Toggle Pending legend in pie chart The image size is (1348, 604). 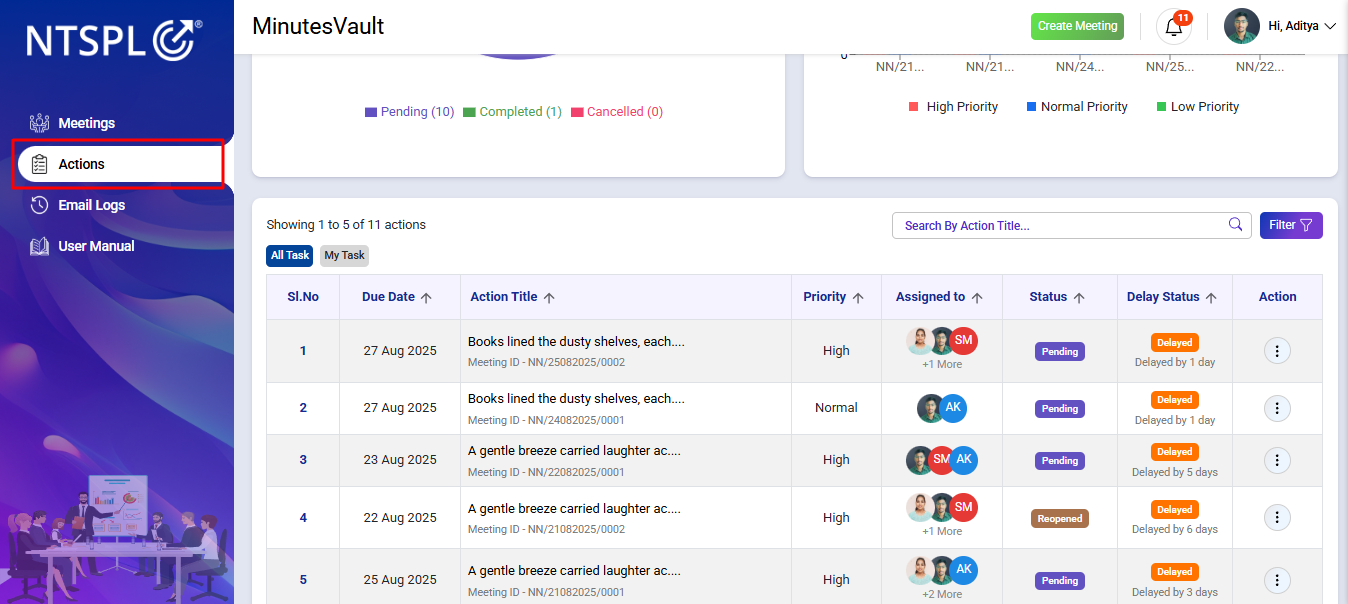410,112
